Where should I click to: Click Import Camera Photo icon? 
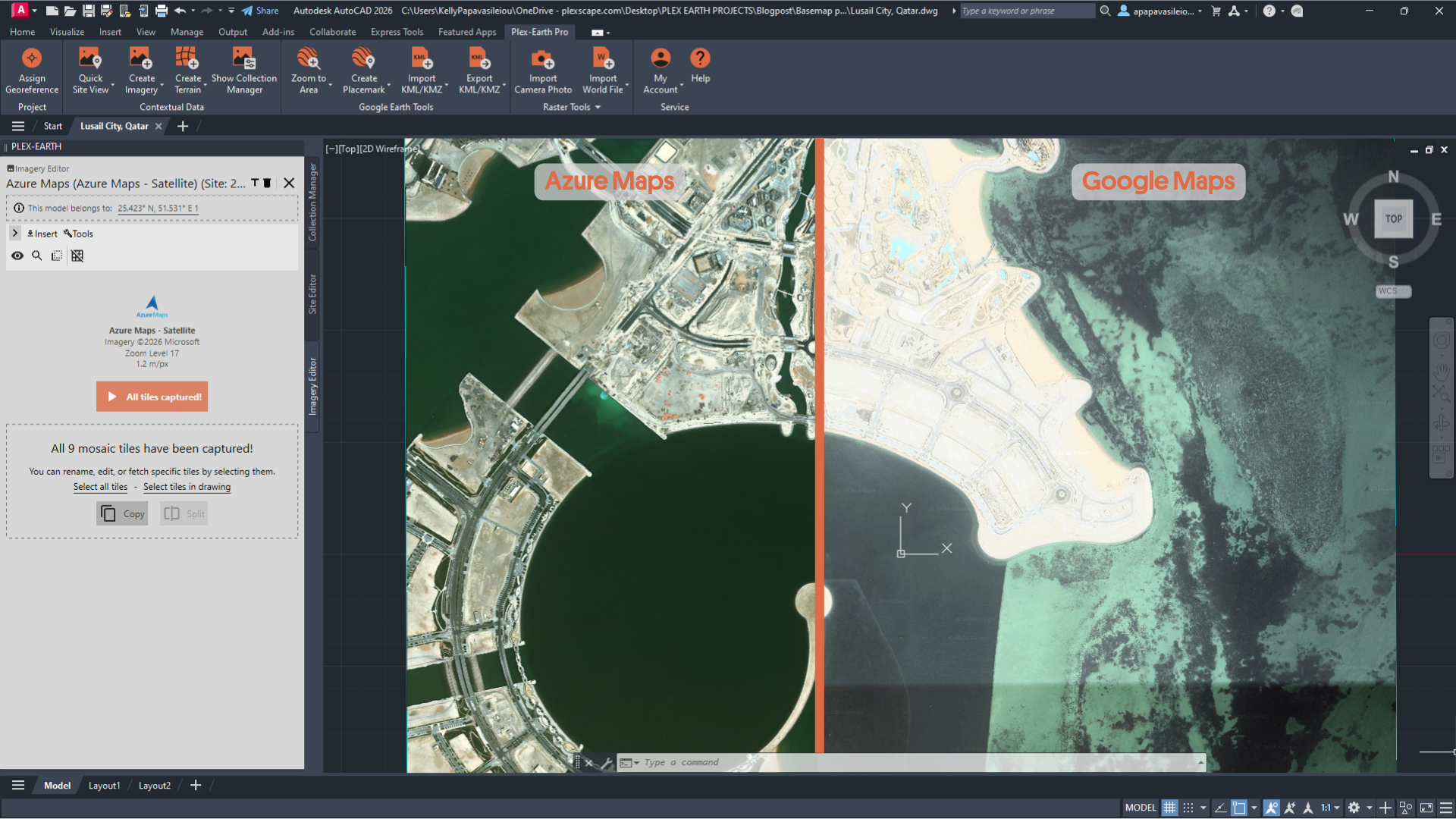pos(542,59)
